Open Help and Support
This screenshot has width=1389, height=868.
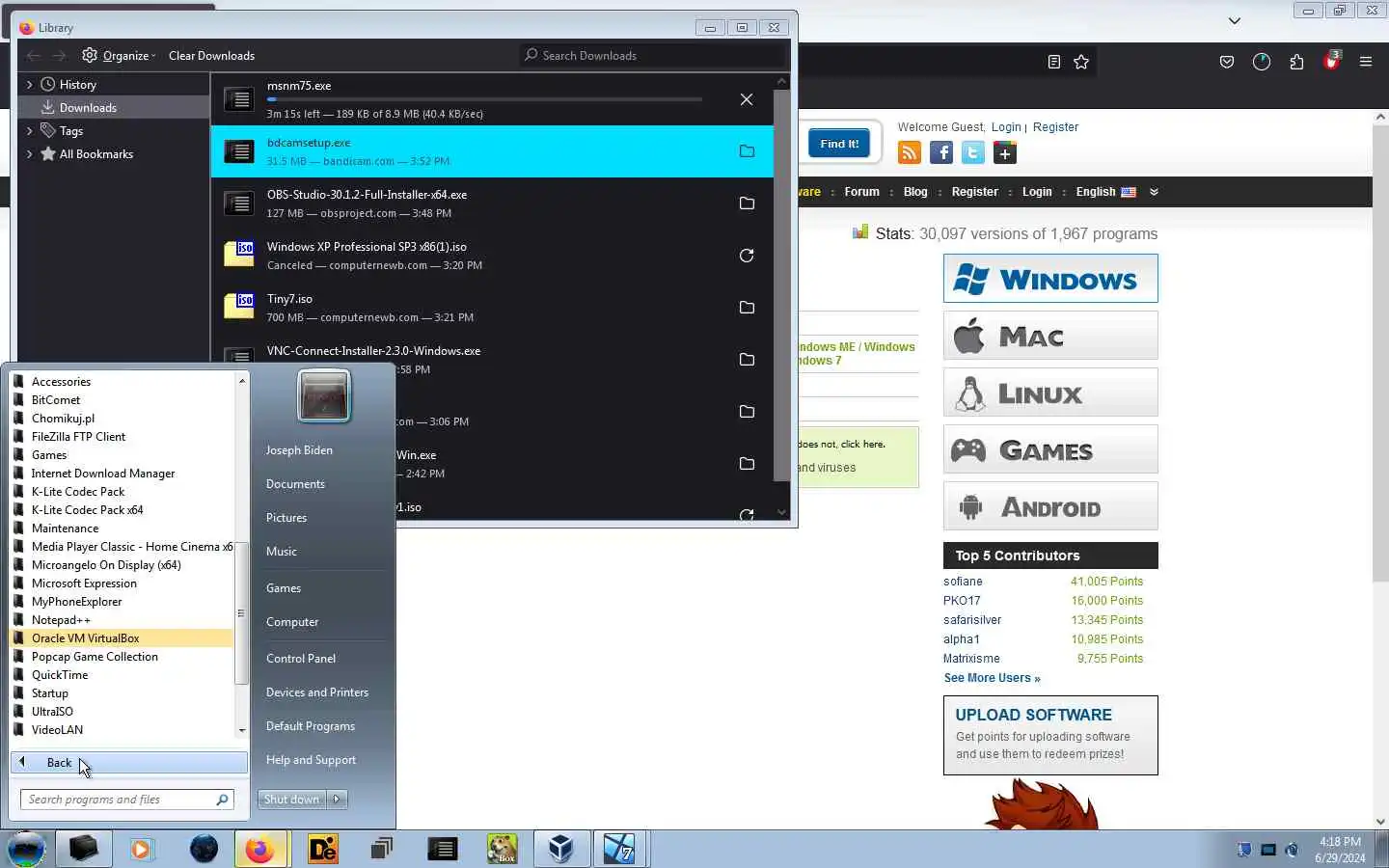pyautogui.click(x=311, y=760)
